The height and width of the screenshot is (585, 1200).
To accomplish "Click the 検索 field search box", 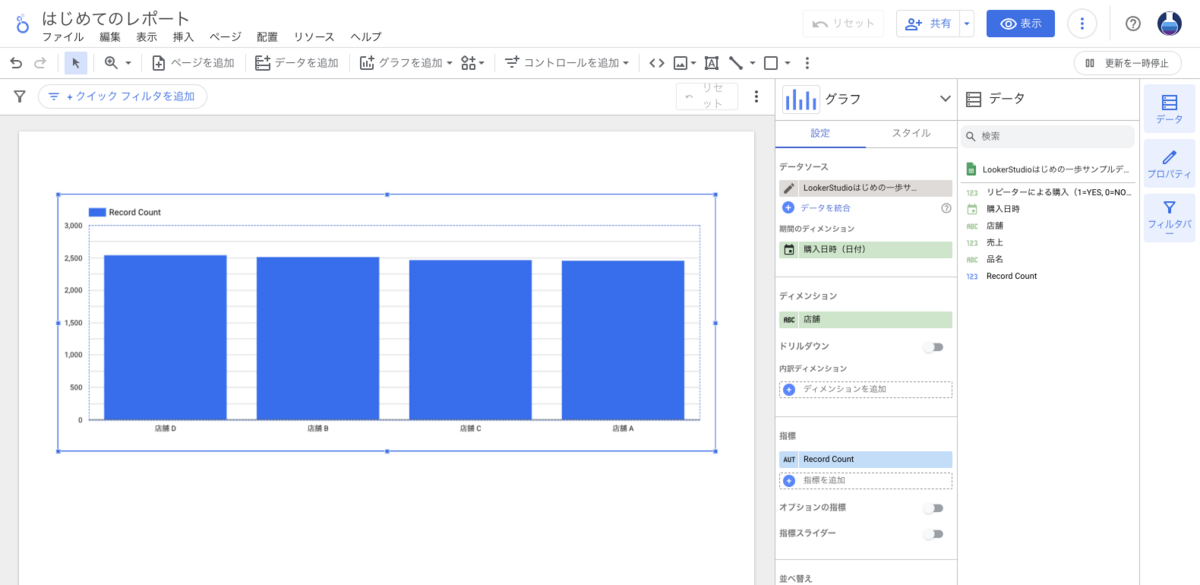I will (x=1048, y=136).
